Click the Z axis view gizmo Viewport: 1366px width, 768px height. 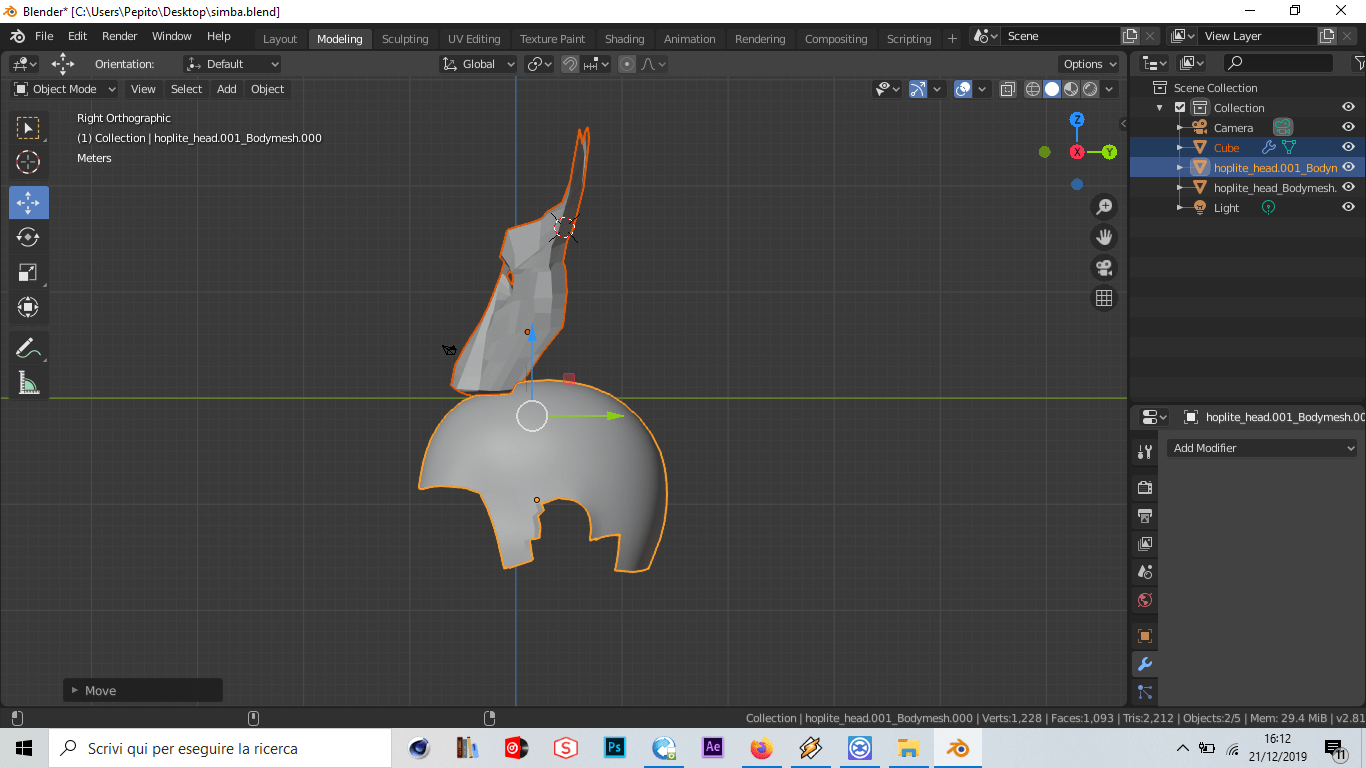point(1077,120)
